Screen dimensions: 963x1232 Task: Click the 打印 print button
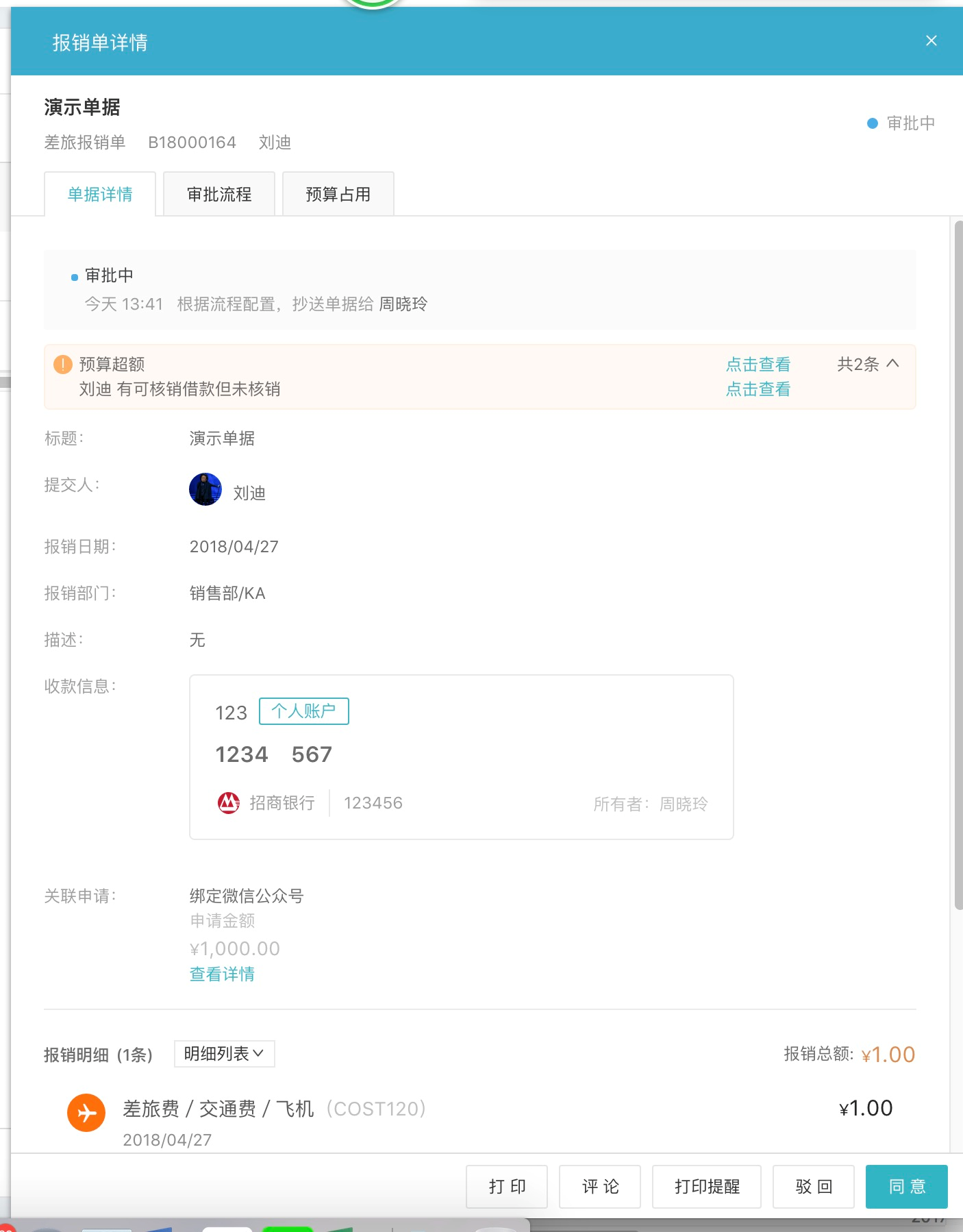(507, 1187)
